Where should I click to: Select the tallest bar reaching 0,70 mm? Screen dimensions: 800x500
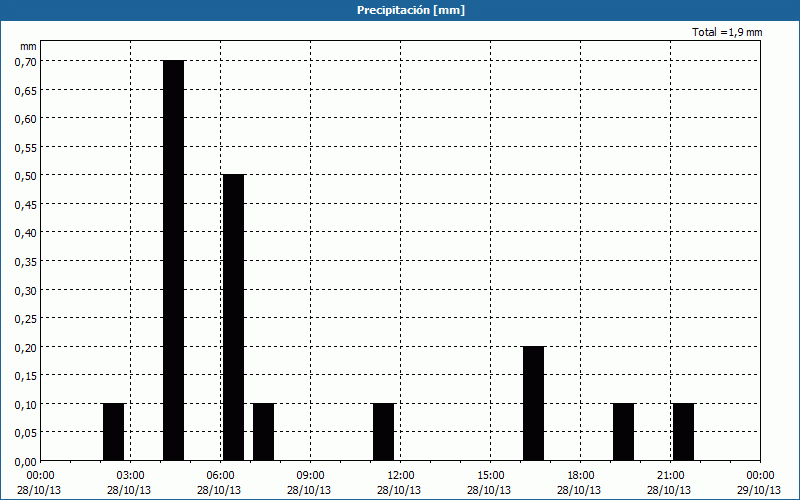[173, 261]
